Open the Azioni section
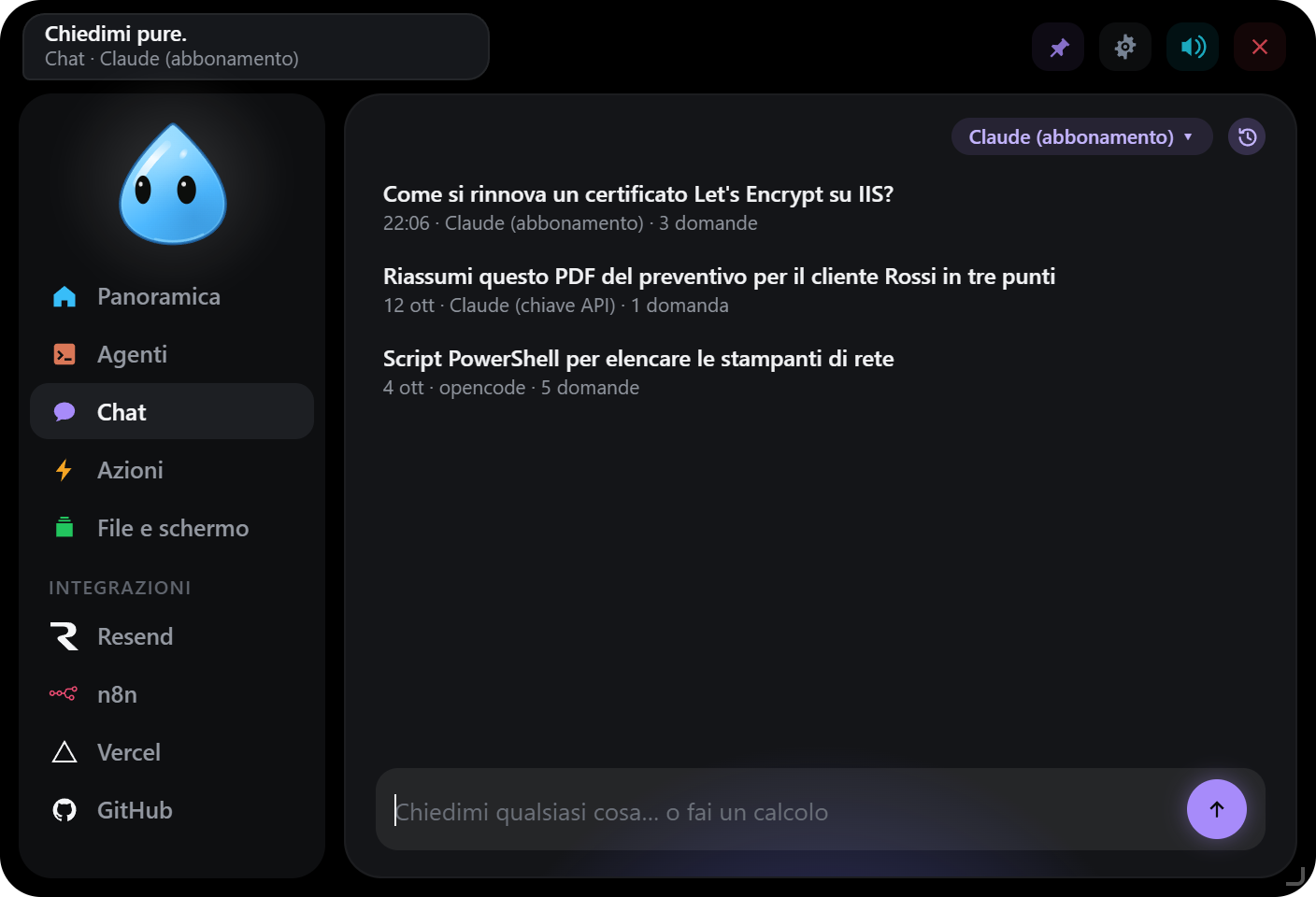The height and width of the screenshot is (897, 1316). (x=172, y=470)
